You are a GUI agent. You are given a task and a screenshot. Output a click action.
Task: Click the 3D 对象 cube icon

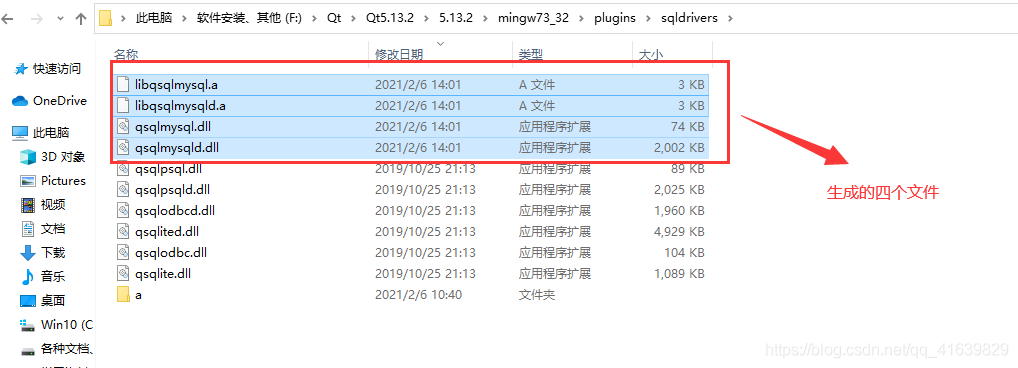(x=28, y=156)
